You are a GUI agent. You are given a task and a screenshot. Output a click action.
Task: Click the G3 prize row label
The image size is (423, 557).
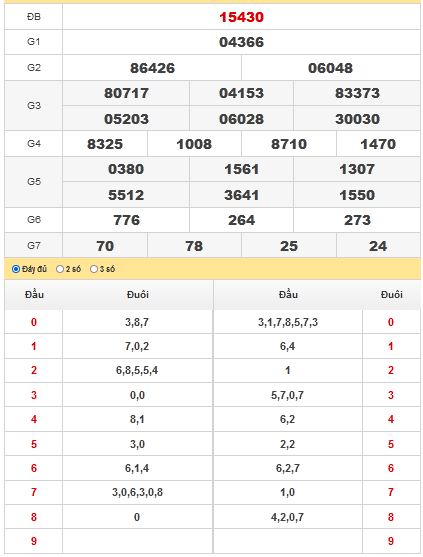(x=34, y=106)
